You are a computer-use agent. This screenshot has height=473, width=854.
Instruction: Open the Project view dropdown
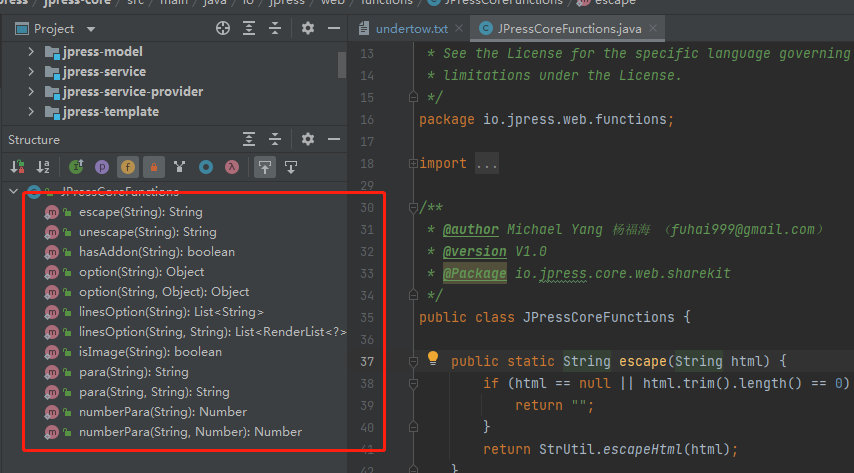point(91,29)
